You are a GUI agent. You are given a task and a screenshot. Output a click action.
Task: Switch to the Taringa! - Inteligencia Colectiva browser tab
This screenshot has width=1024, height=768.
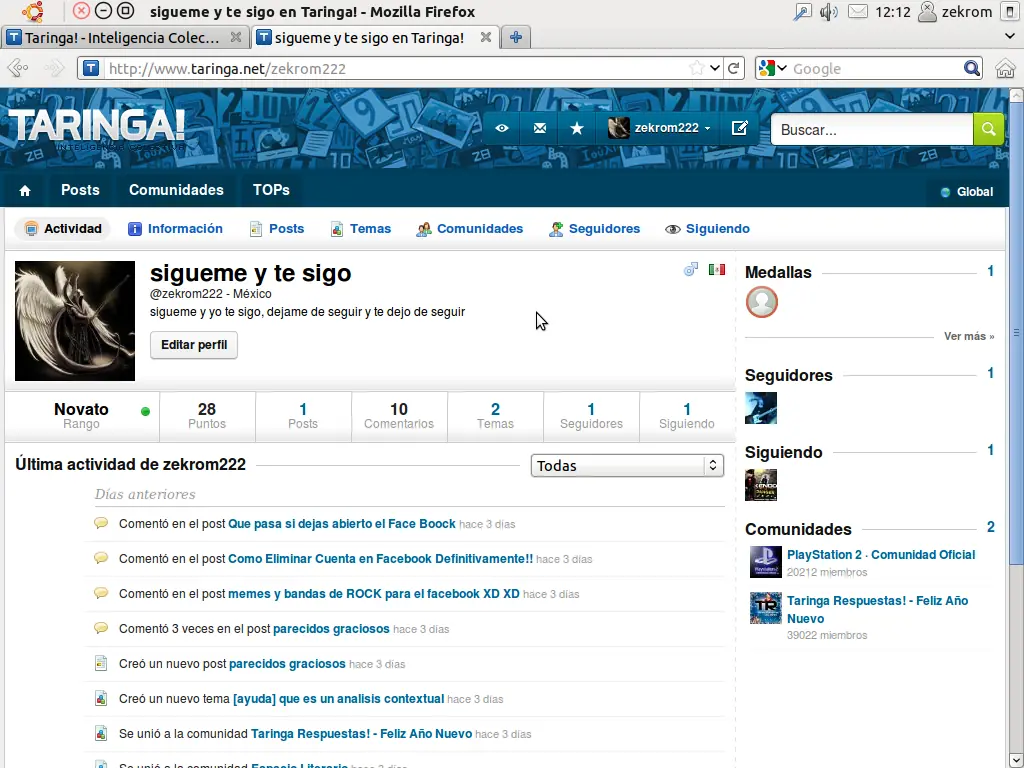tap(124, 37)
